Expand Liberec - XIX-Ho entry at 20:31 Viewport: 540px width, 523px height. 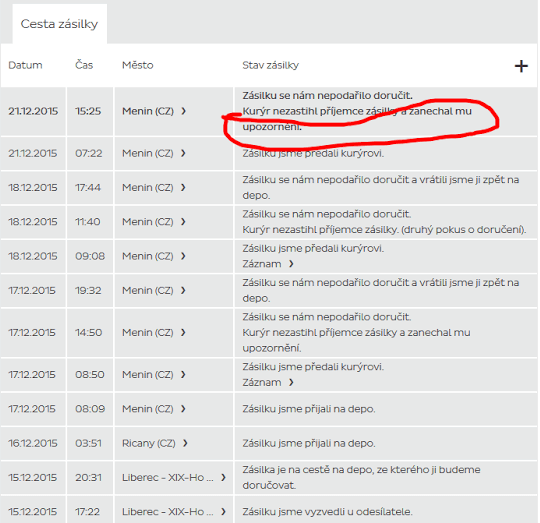click(224, 478)
